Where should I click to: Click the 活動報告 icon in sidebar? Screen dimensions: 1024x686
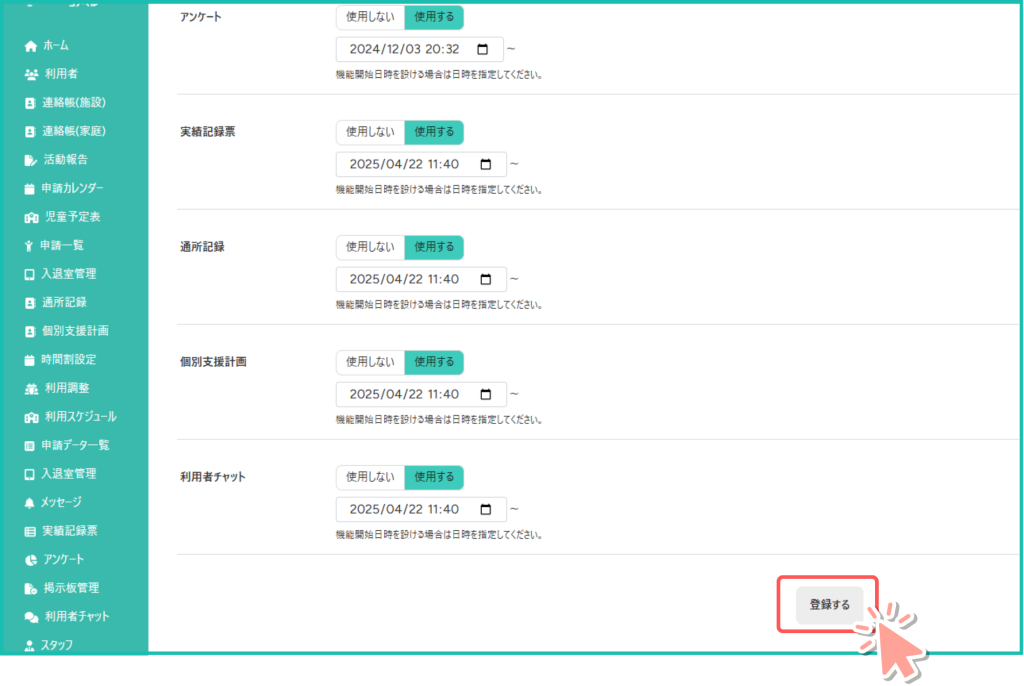point(30,160)
